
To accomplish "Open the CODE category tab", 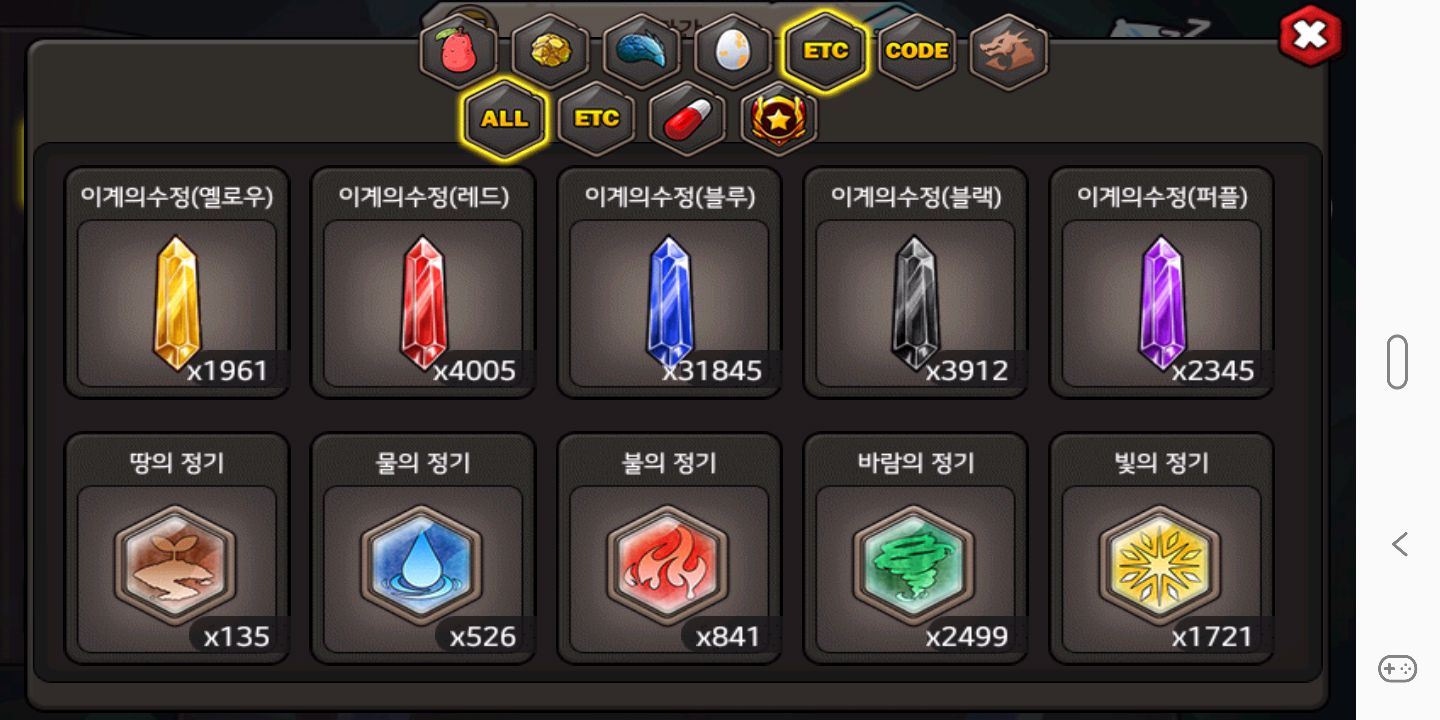I will coord(917,50).
